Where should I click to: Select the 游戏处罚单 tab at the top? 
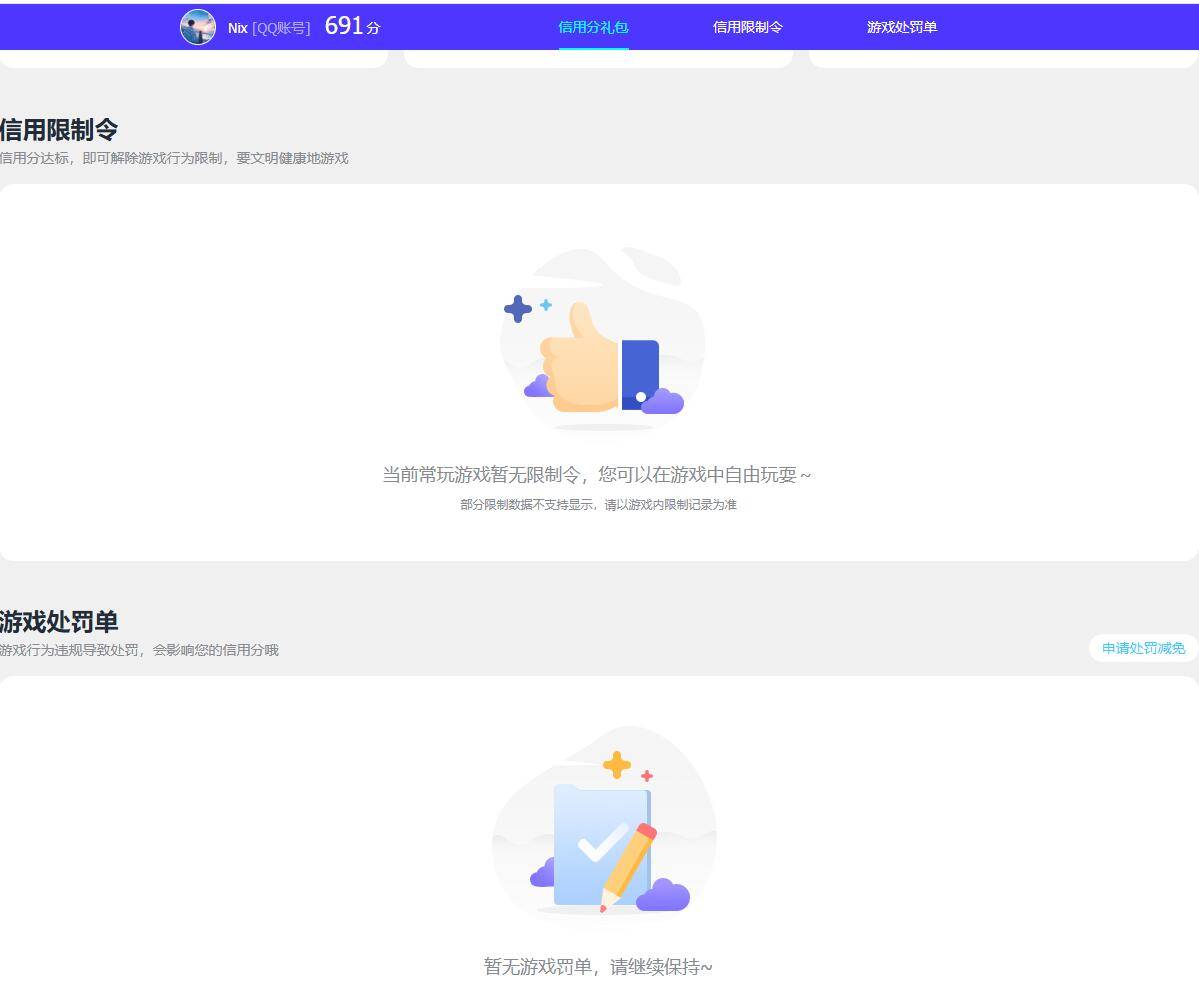tap(901, 29)
